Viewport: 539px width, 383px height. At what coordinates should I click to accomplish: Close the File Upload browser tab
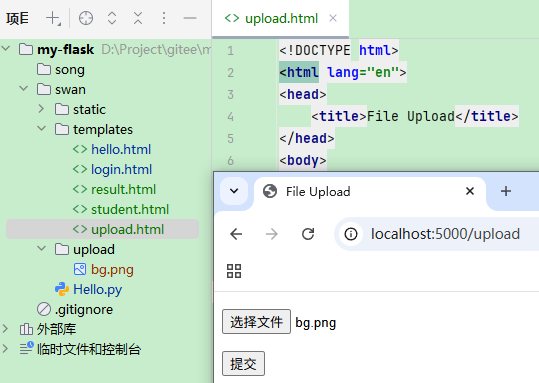tap(470, 191)
